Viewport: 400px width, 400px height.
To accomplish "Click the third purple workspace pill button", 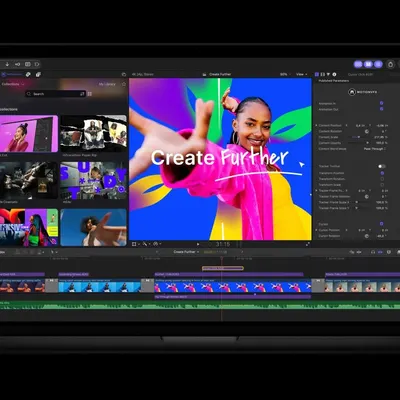I will 378,64.
